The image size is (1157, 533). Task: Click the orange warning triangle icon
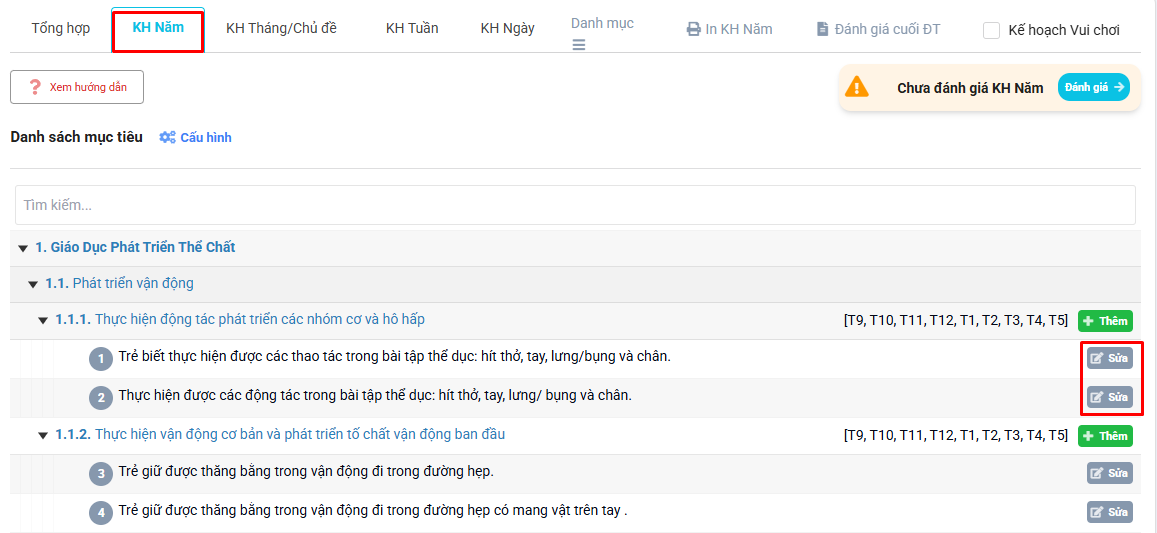[857, 87]
